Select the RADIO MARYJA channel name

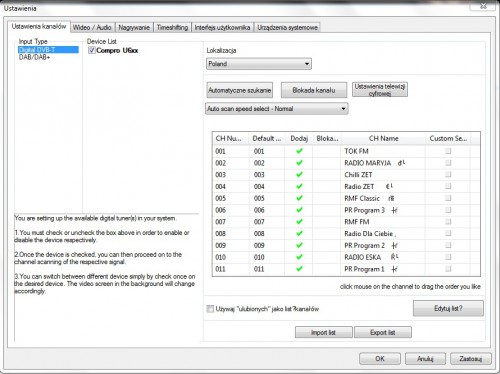(x=368, y=163)
